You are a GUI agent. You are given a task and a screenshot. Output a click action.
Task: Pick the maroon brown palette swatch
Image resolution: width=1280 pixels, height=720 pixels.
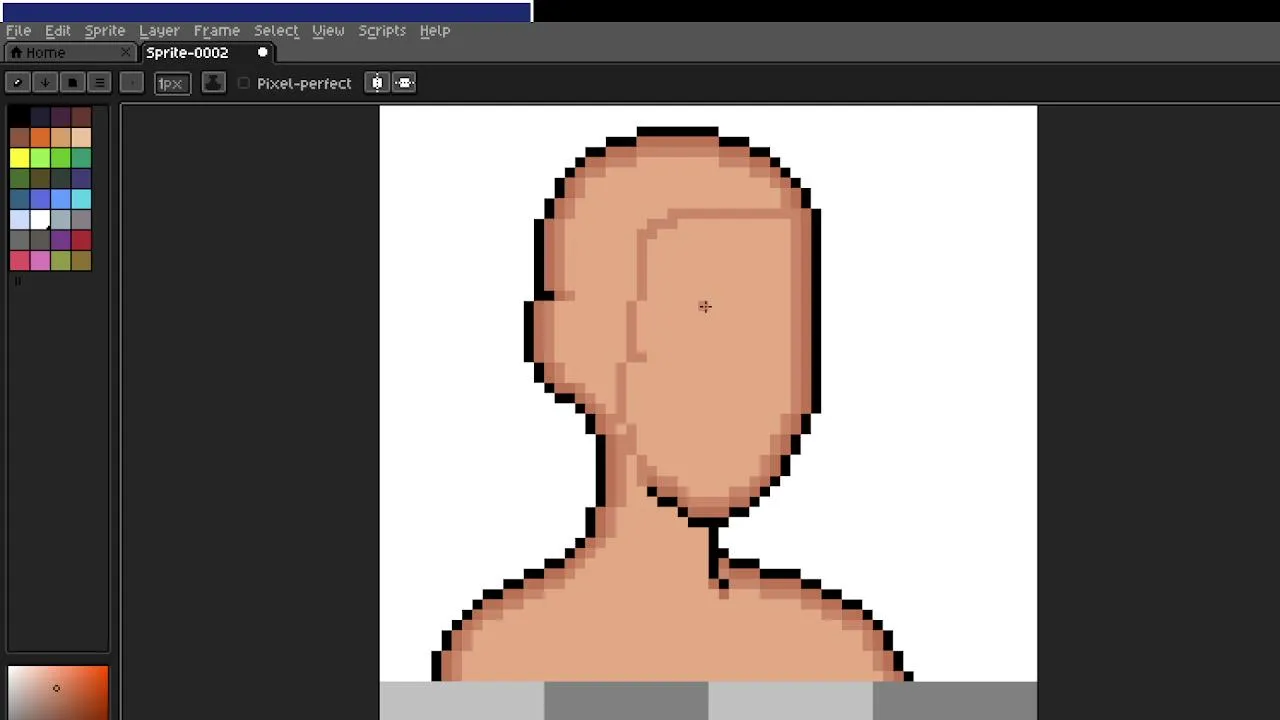[81, 117]
